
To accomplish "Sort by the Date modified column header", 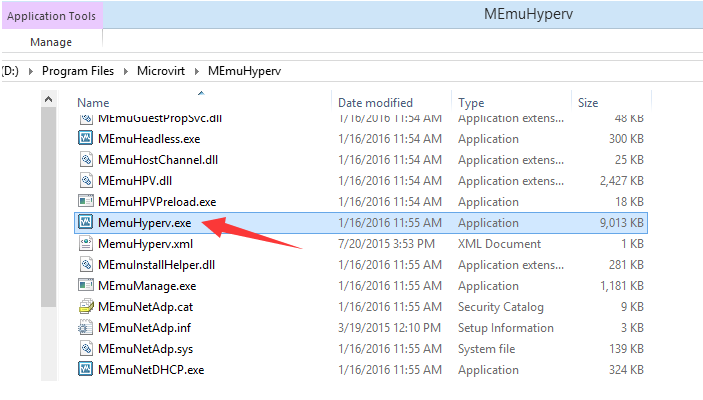I will coord(375,103).
